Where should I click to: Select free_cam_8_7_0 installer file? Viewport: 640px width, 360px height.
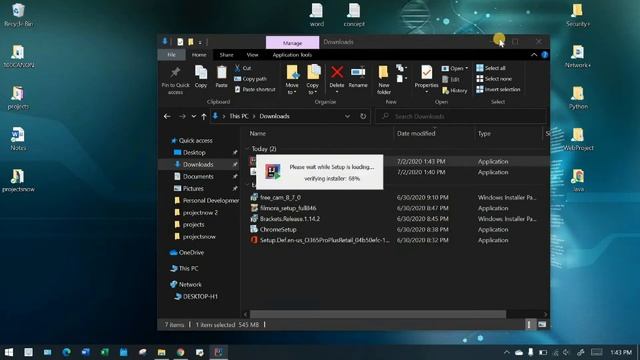(280, 198)
